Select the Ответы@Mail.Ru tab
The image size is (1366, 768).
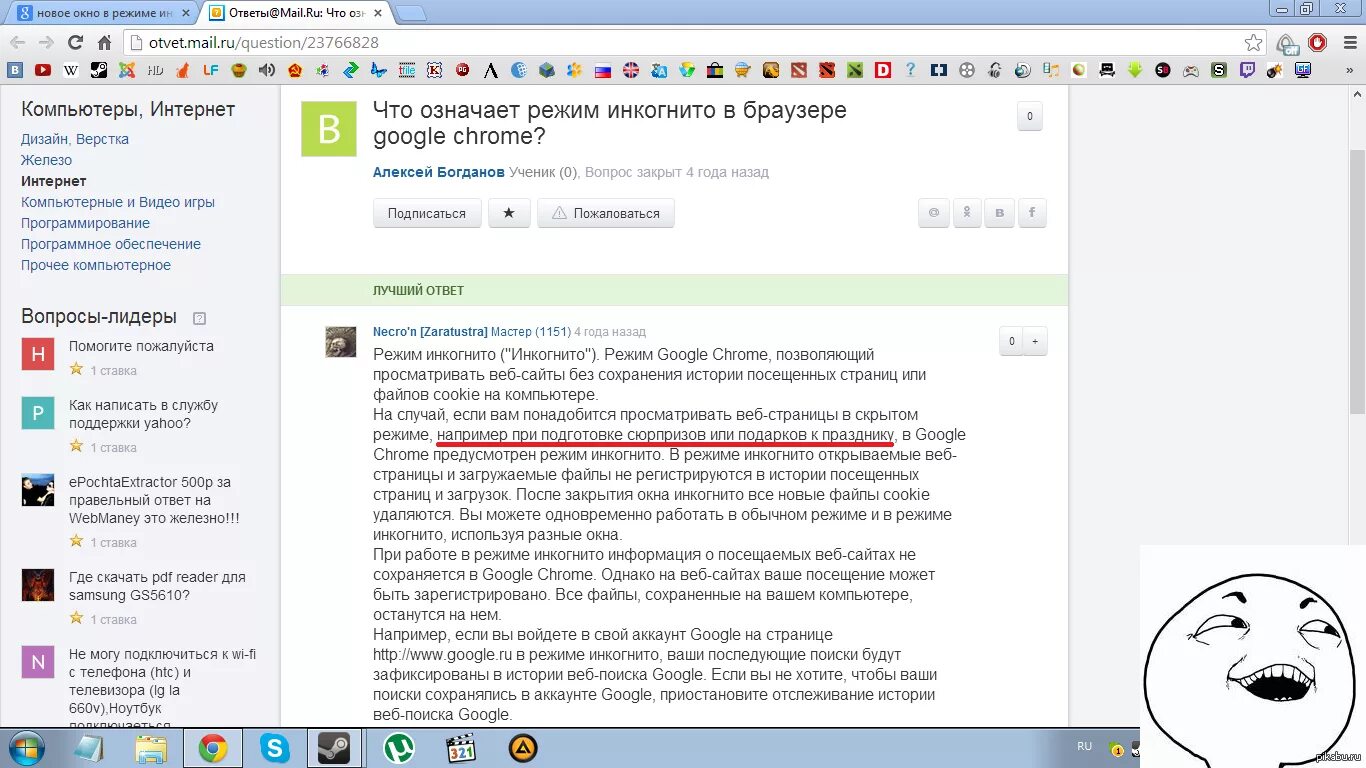pos(295,13)
